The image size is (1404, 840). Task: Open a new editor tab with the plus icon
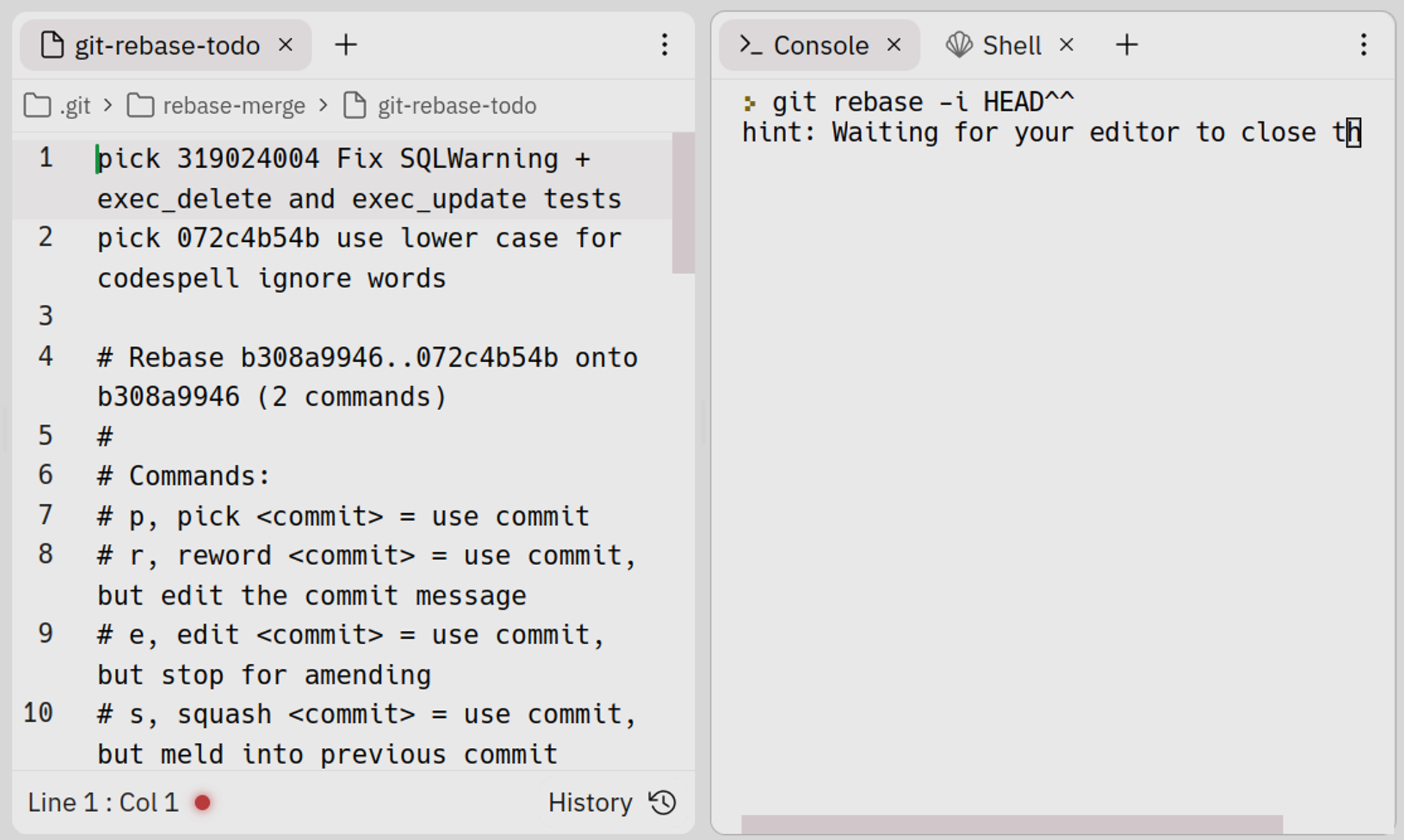coord(346,45)
